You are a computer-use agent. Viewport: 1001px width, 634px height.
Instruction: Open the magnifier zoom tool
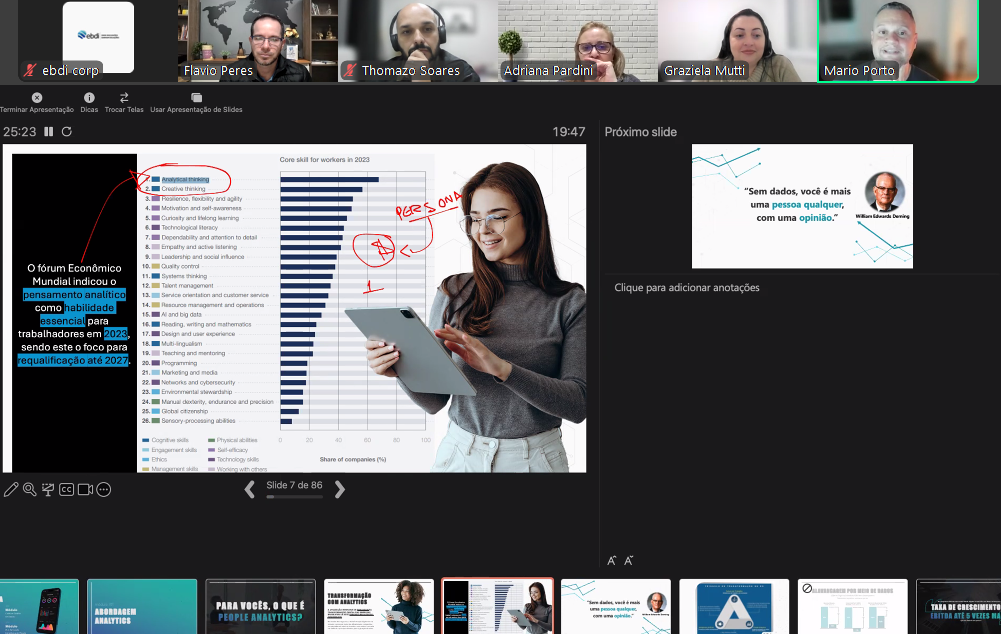[x=29, y=490]
